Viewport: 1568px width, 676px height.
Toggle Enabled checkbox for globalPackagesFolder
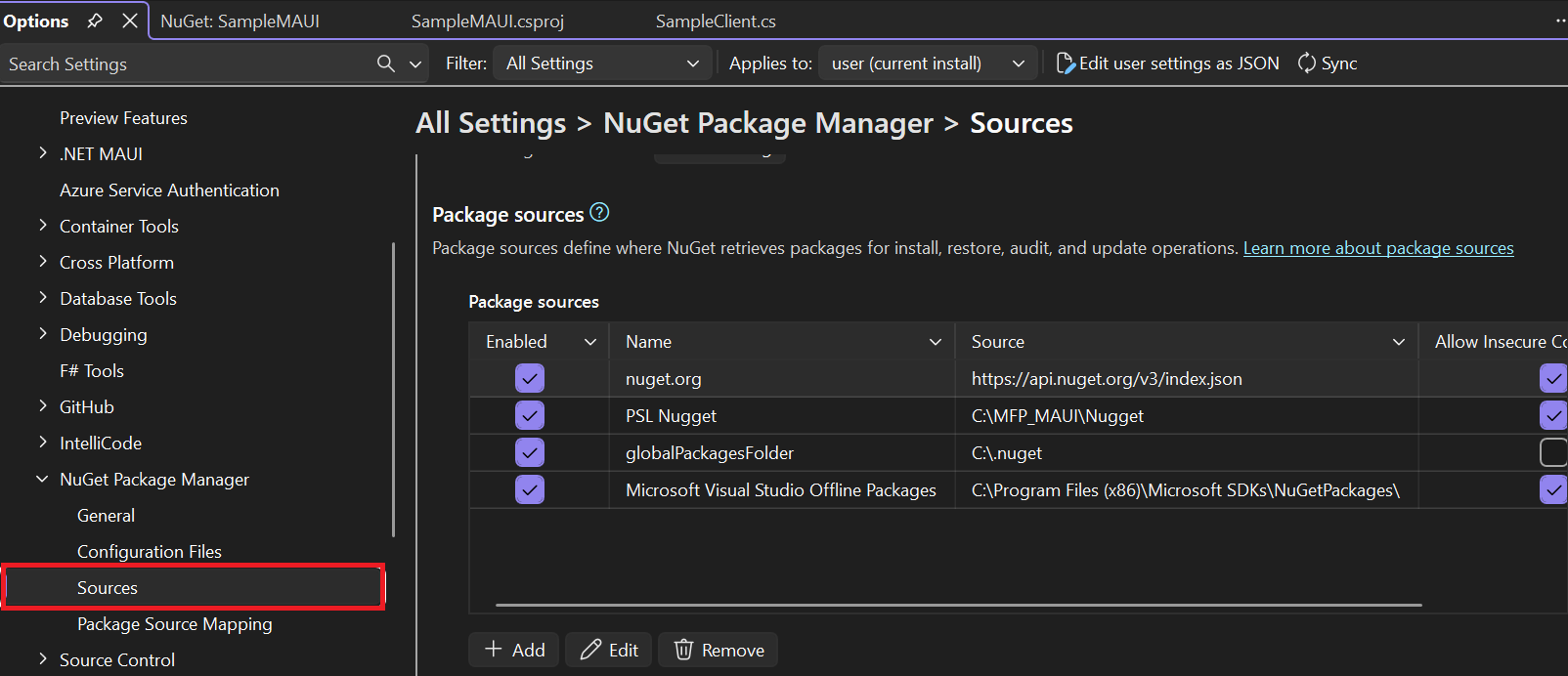(530, 452)
